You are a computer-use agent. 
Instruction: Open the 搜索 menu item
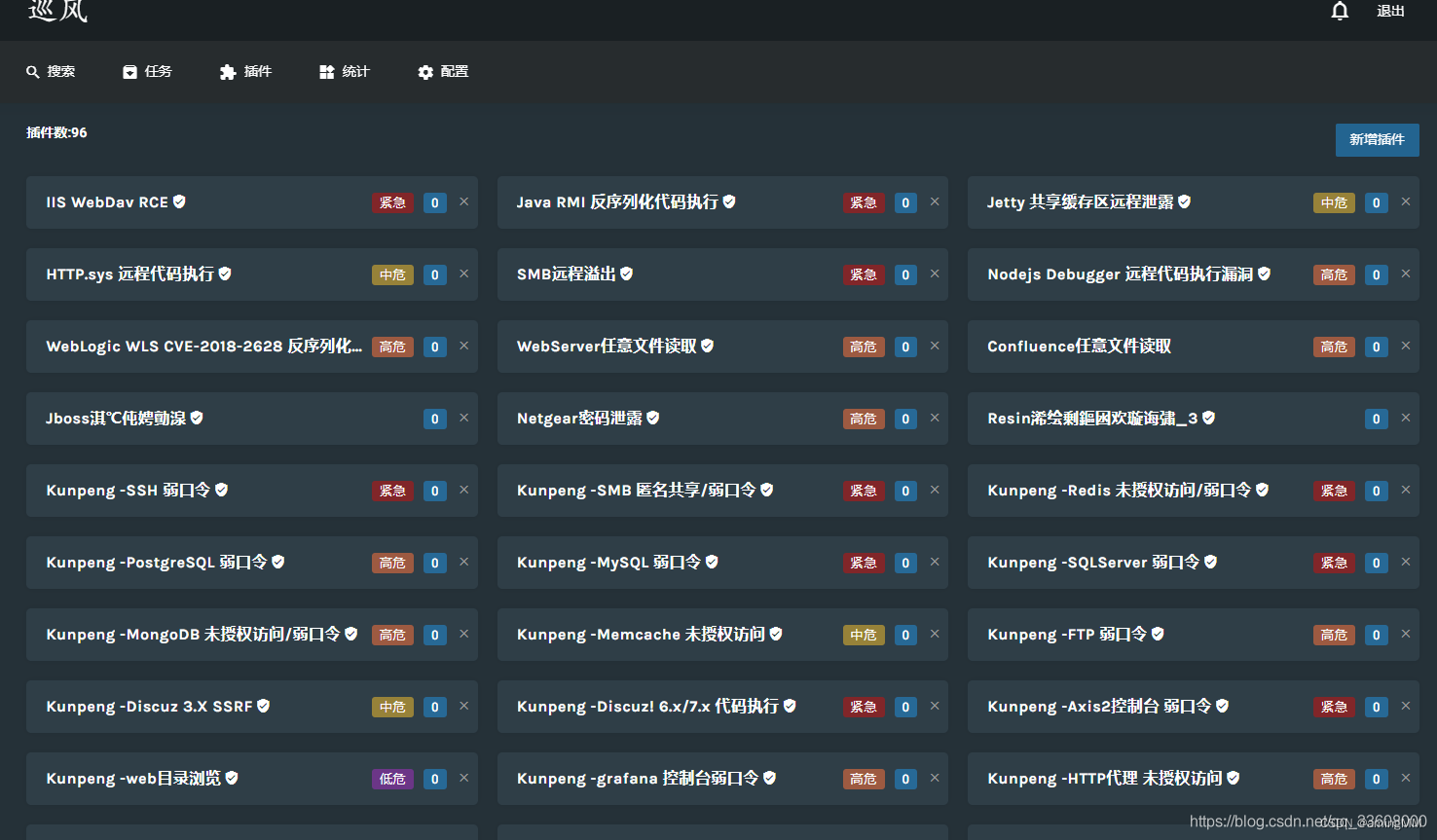(x=51, y=71)
